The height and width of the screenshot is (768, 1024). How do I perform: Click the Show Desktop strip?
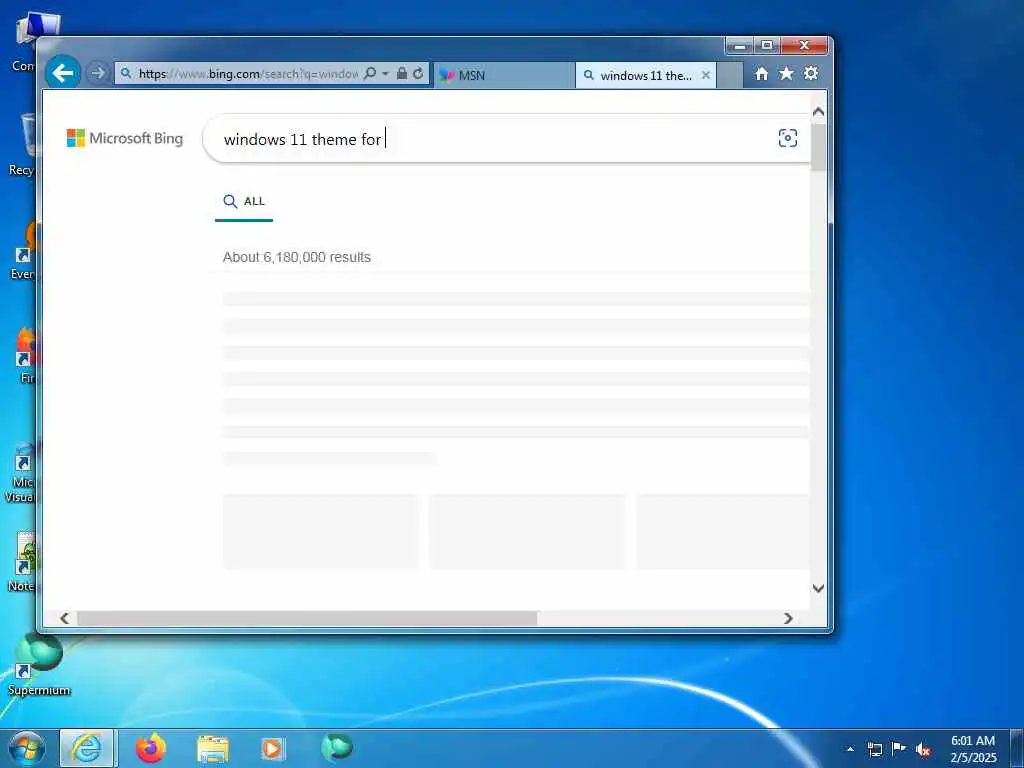1017,748
